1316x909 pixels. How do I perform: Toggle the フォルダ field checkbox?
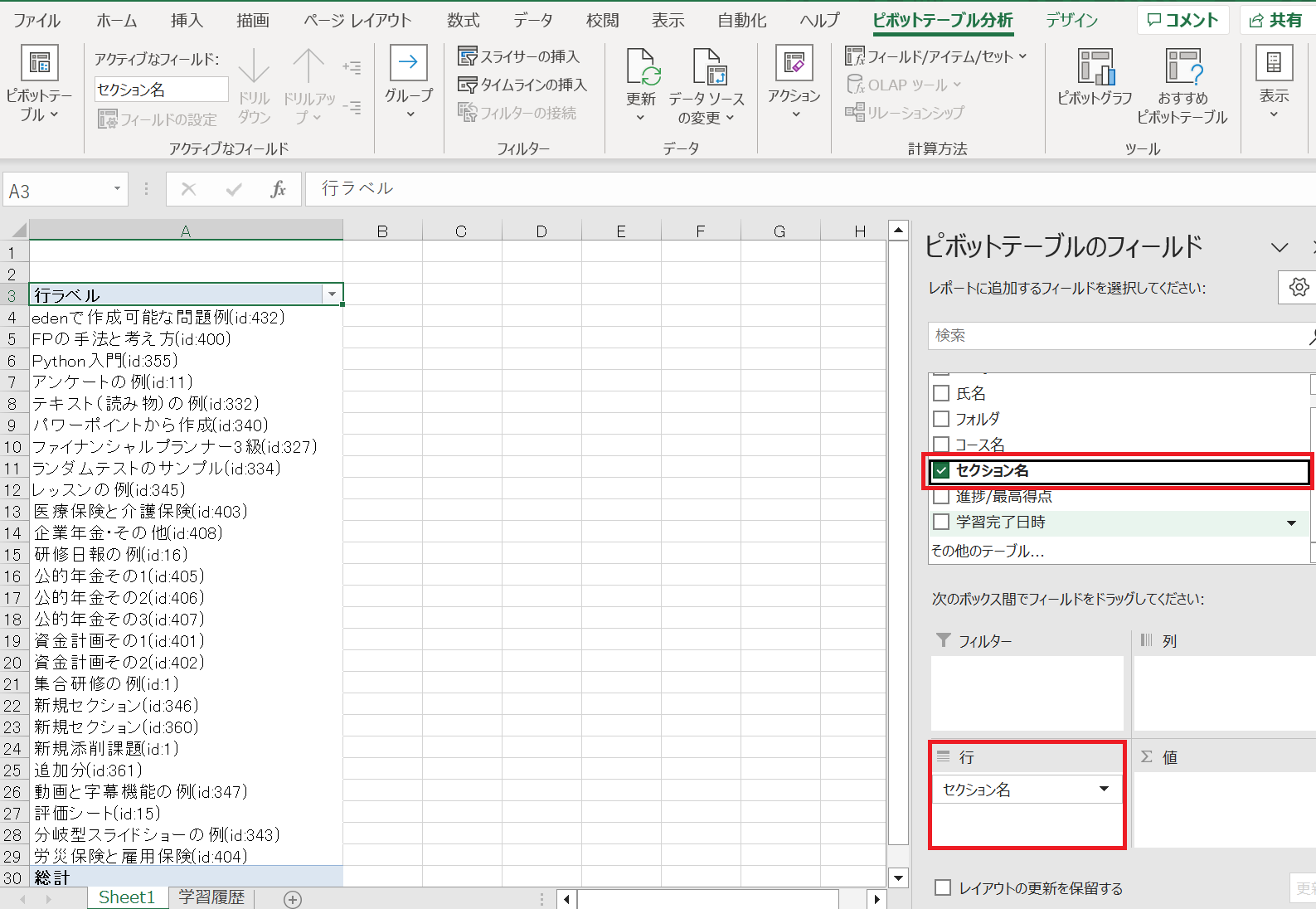[941, 419]
